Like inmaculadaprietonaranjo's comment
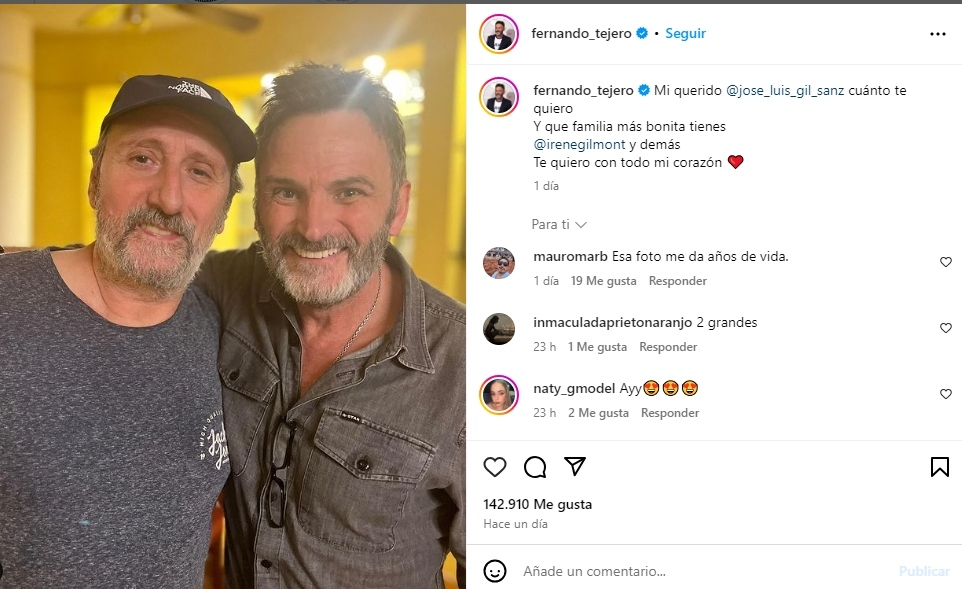The image size is (962, 589). pos(945,328)
